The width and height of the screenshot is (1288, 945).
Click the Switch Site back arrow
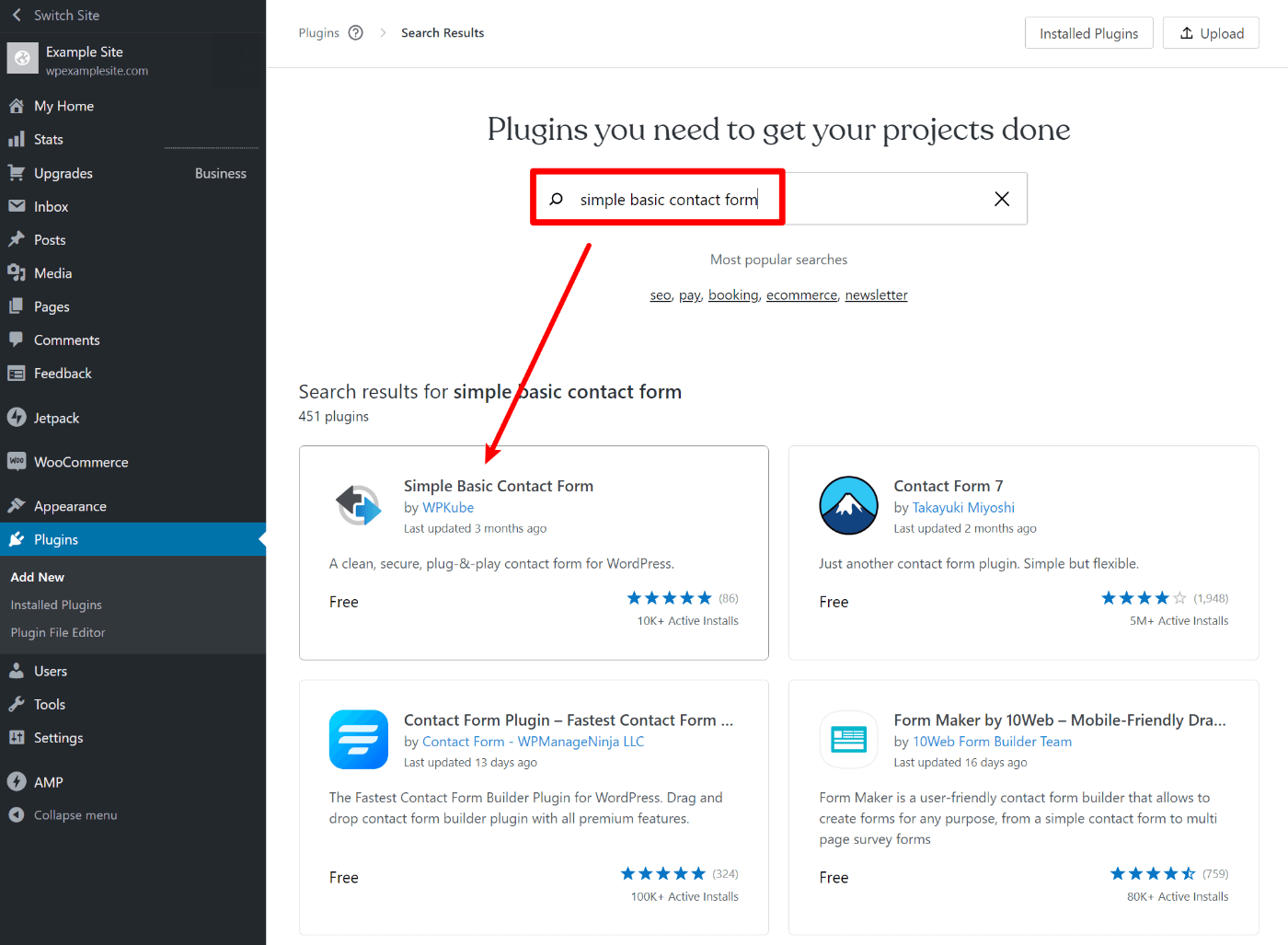pyautogui.click(x=17, y=15)
